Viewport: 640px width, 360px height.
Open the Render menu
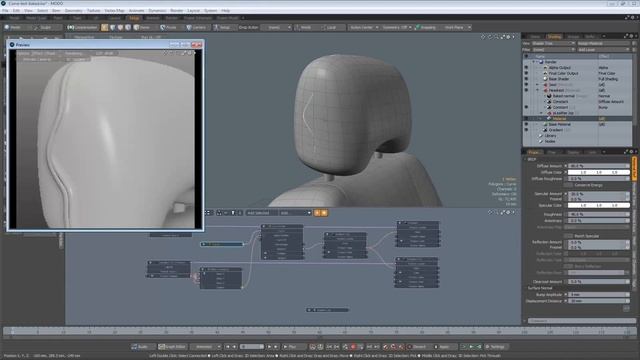(x=177, y=11)
